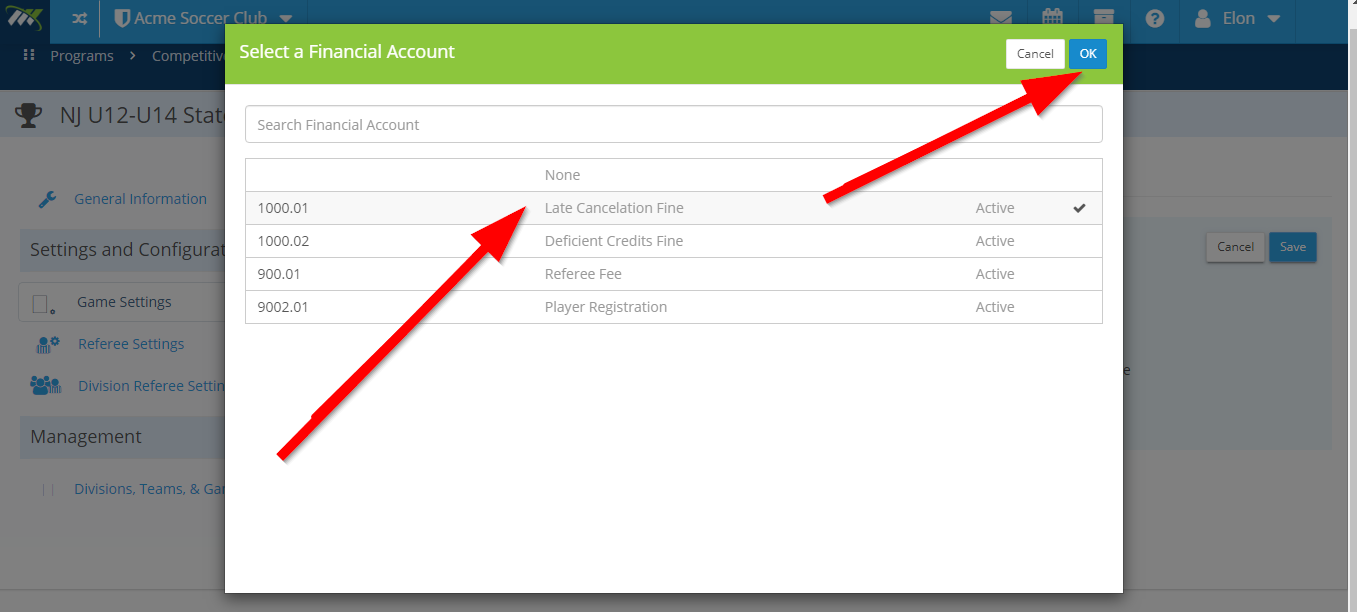The height and width of the screenshot is (612, 1357).
Task: Open Divisions, Teams, & Games link
Action: (x=150, y=489)
